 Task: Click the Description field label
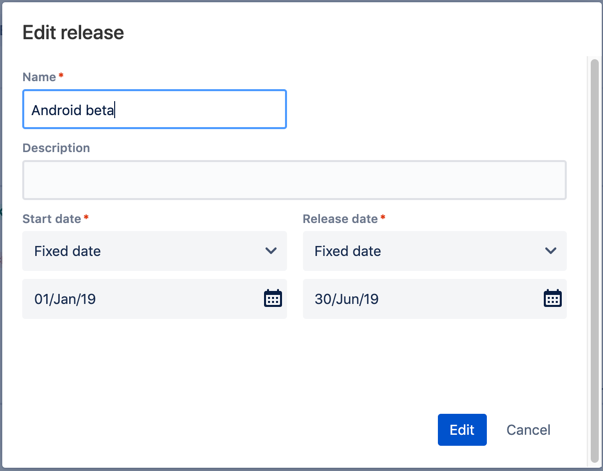pyautogui.click(x=56, y=148)
